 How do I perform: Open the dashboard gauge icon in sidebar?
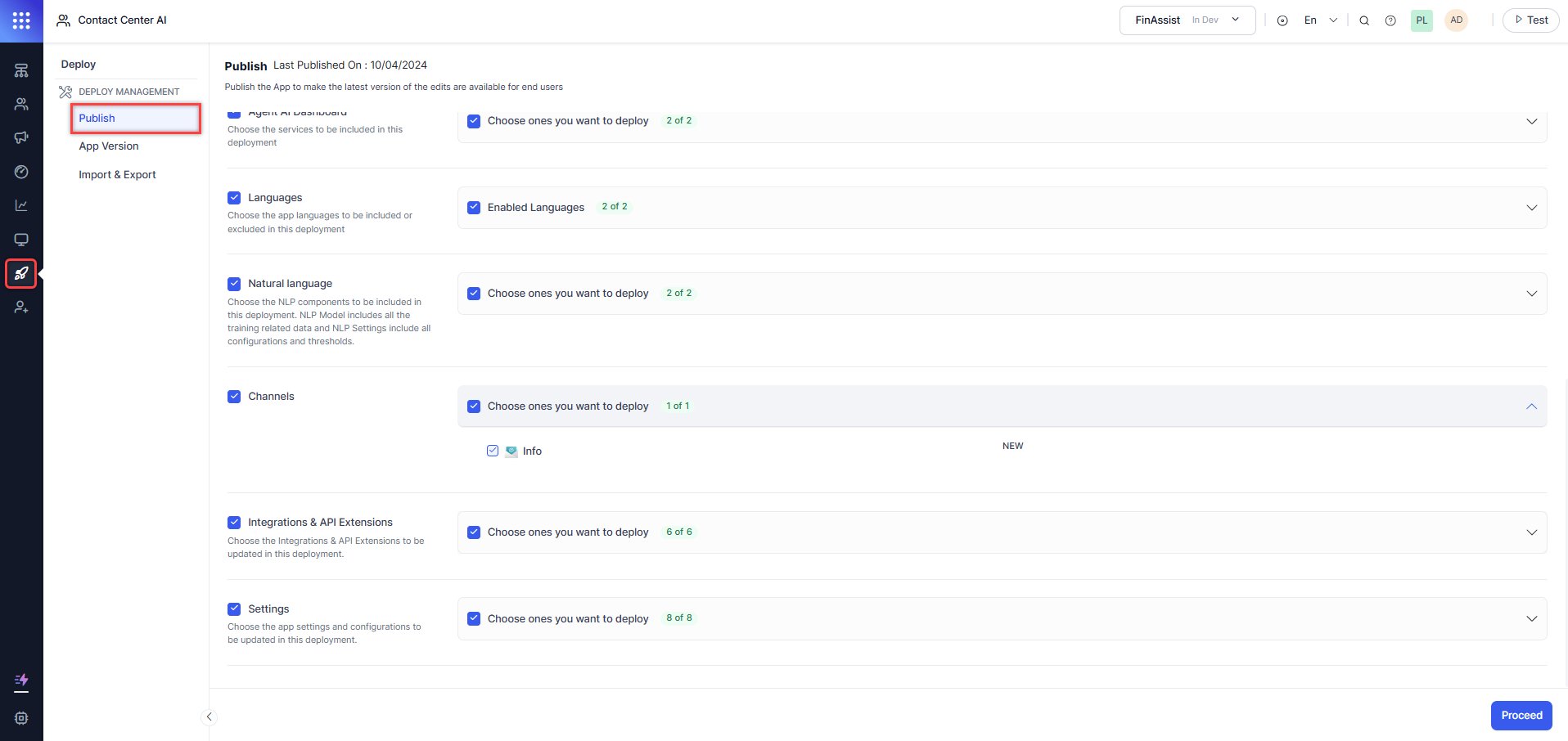click(x=21, y=172)
